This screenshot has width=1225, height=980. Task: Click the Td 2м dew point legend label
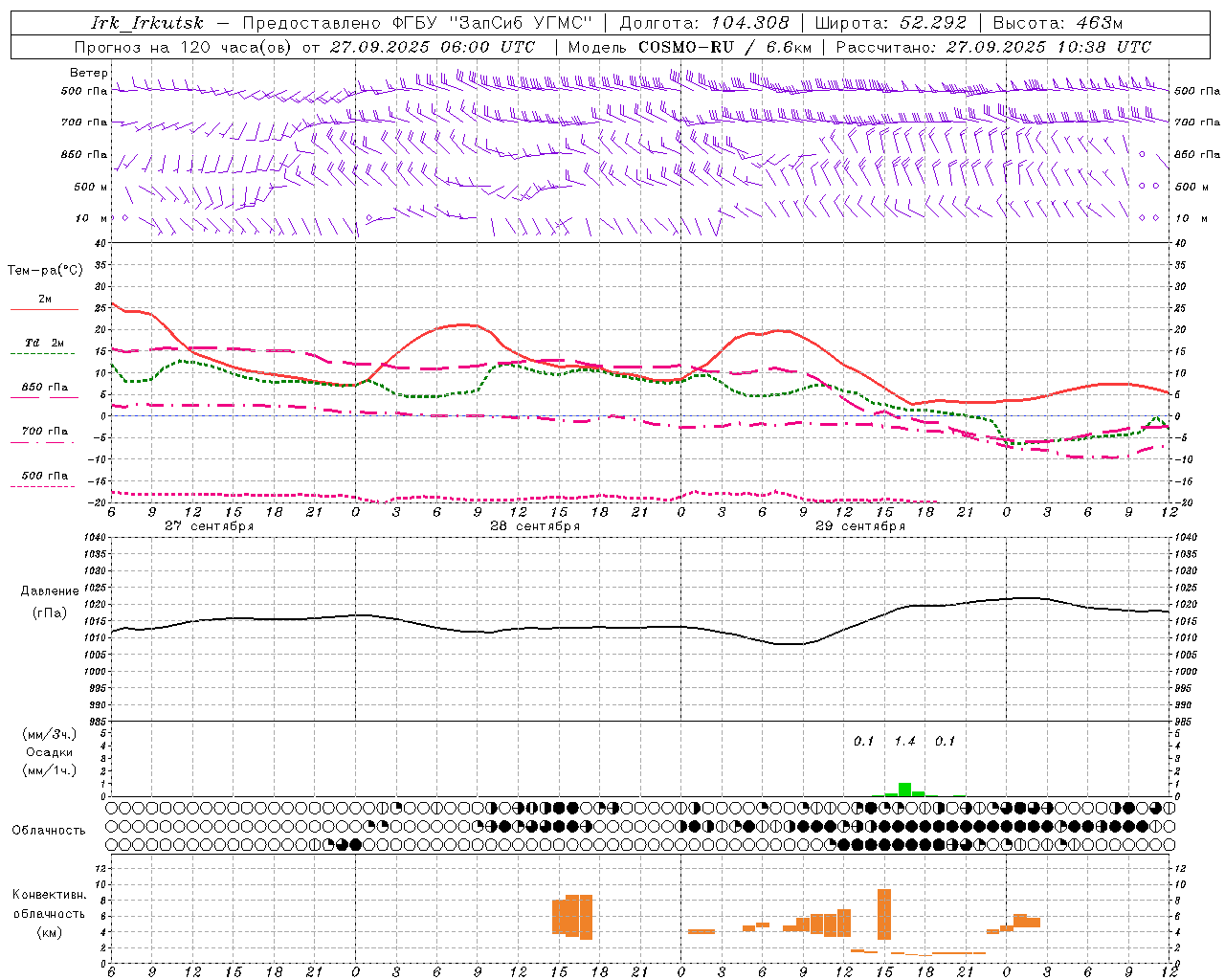tap(45, 343)
